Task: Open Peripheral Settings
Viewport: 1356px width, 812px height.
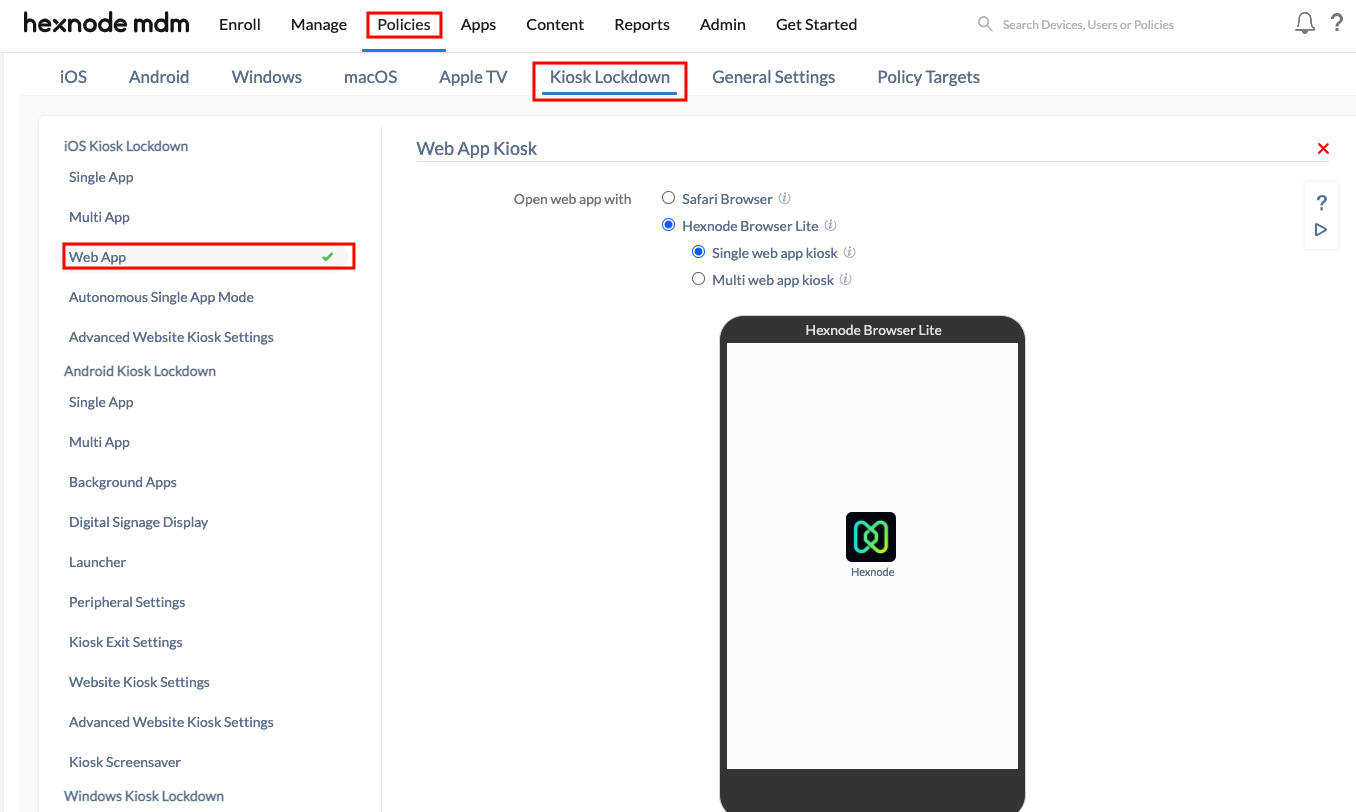Action: pos(127,602)
